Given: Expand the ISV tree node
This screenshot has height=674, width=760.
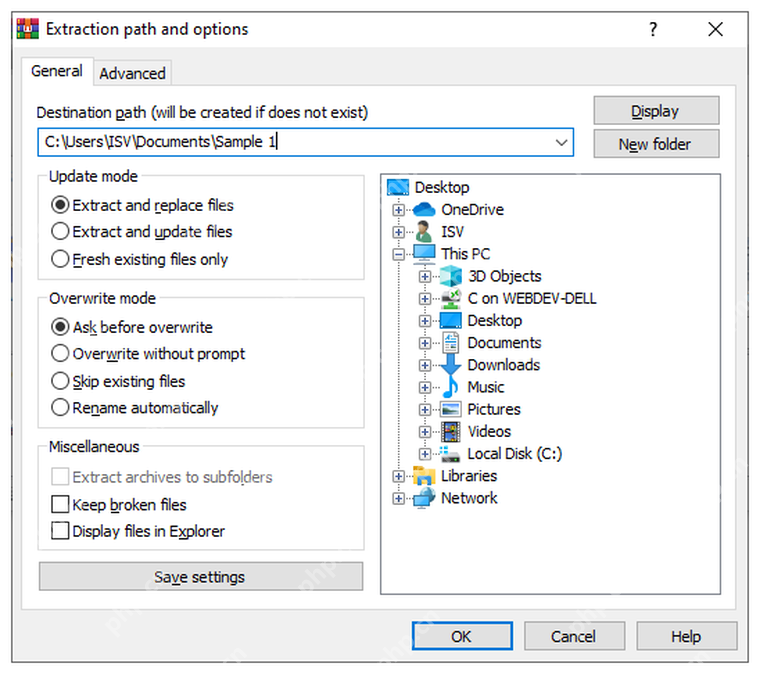Looking at the screenshot, I should pyautogui.click(x=398, y=232).
